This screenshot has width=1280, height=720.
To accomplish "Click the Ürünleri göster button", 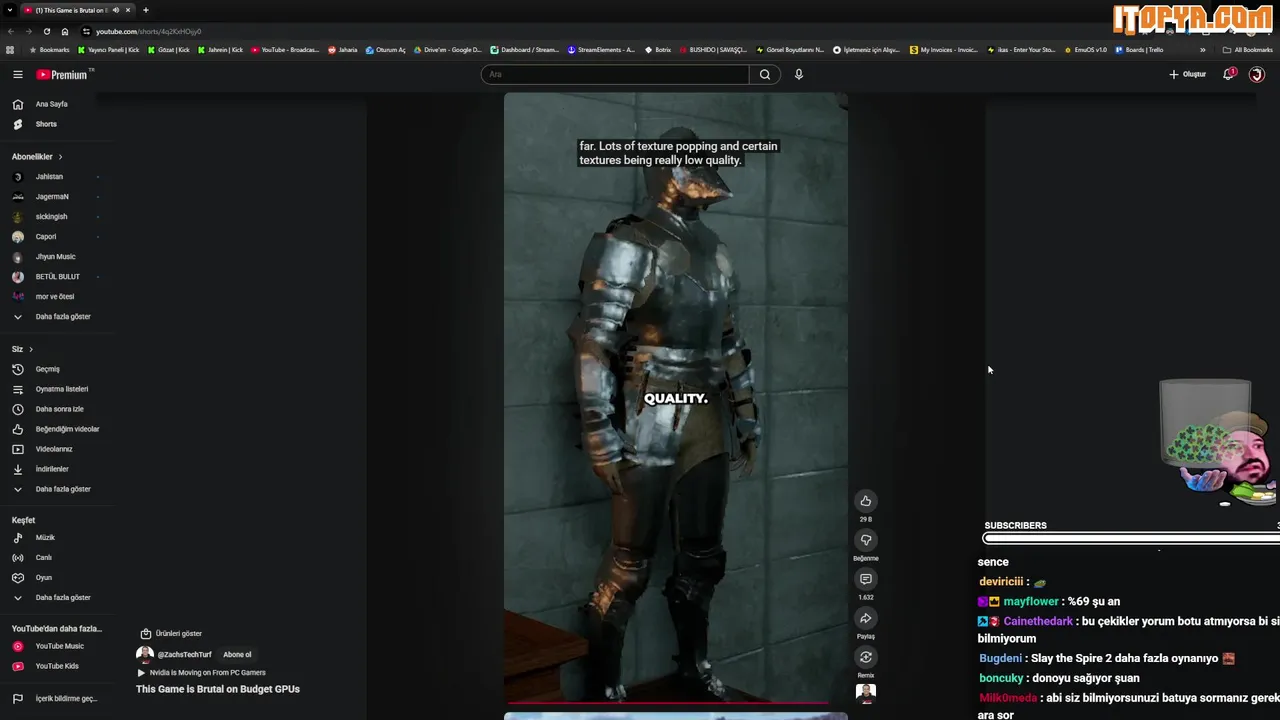I will 171,633.
